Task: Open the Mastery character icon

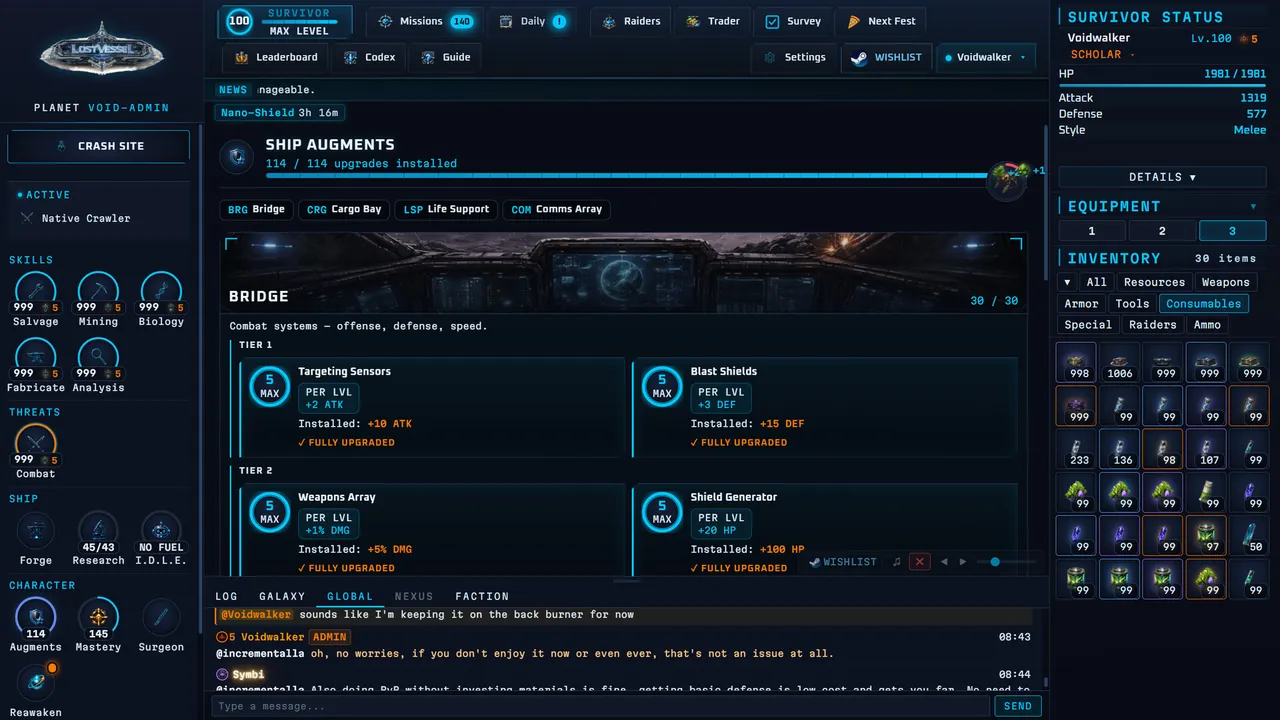Action: click(x=98, y=618)
